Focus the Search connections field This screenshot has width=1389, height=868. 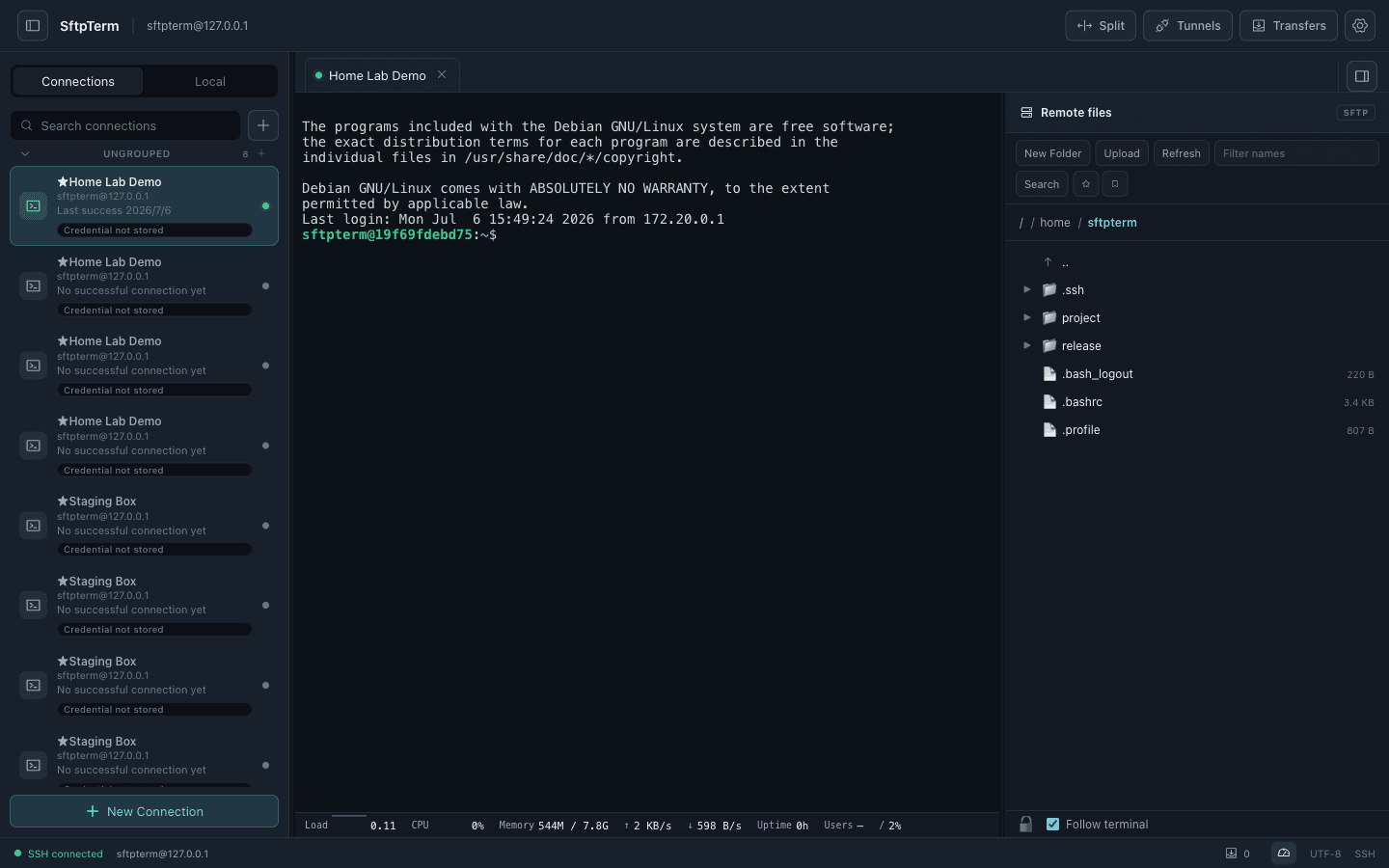[x=125, y=125]
